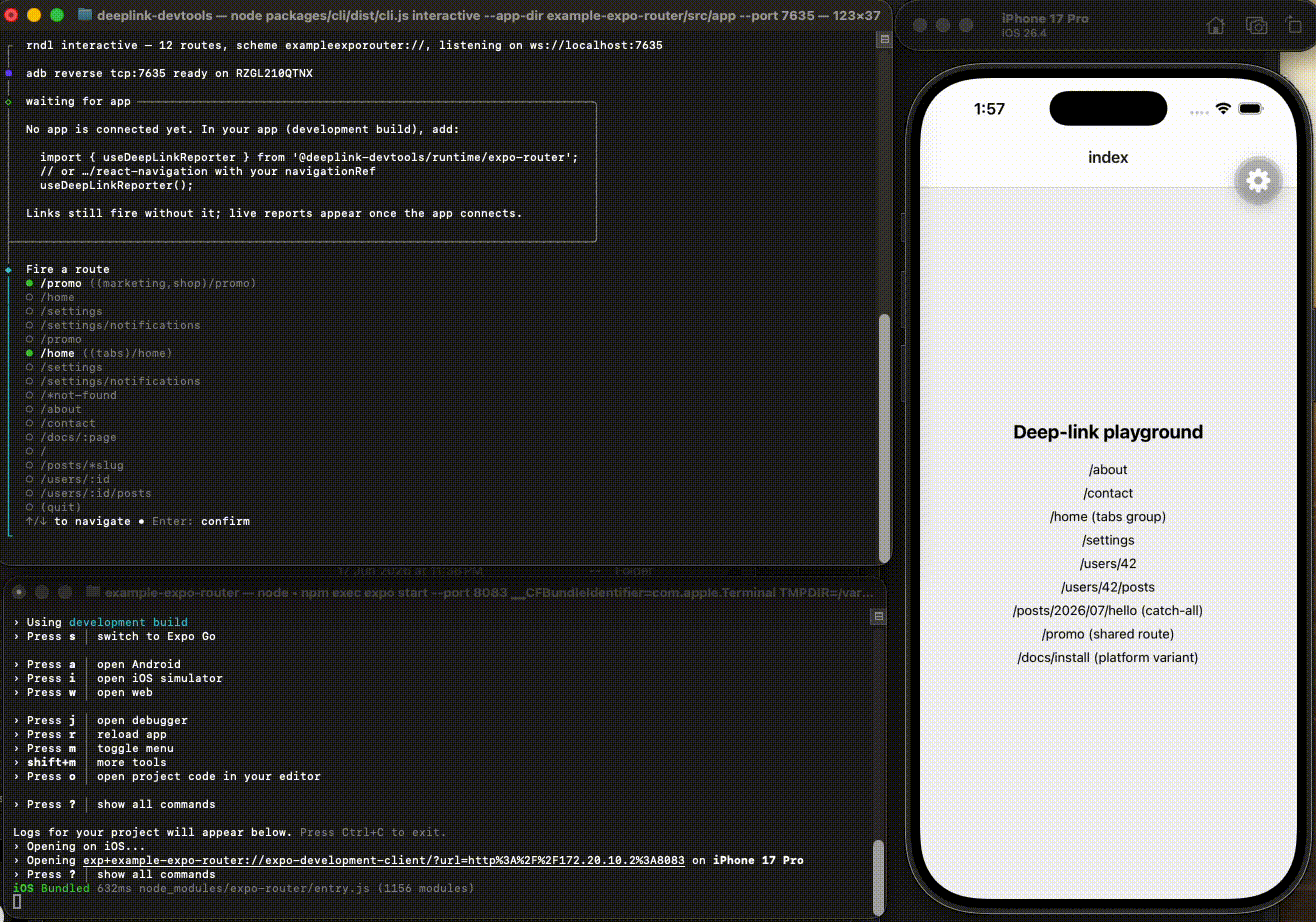Click the "Deep-link playground" heading
This screenshot has height=922, width=1316.
1108,432
